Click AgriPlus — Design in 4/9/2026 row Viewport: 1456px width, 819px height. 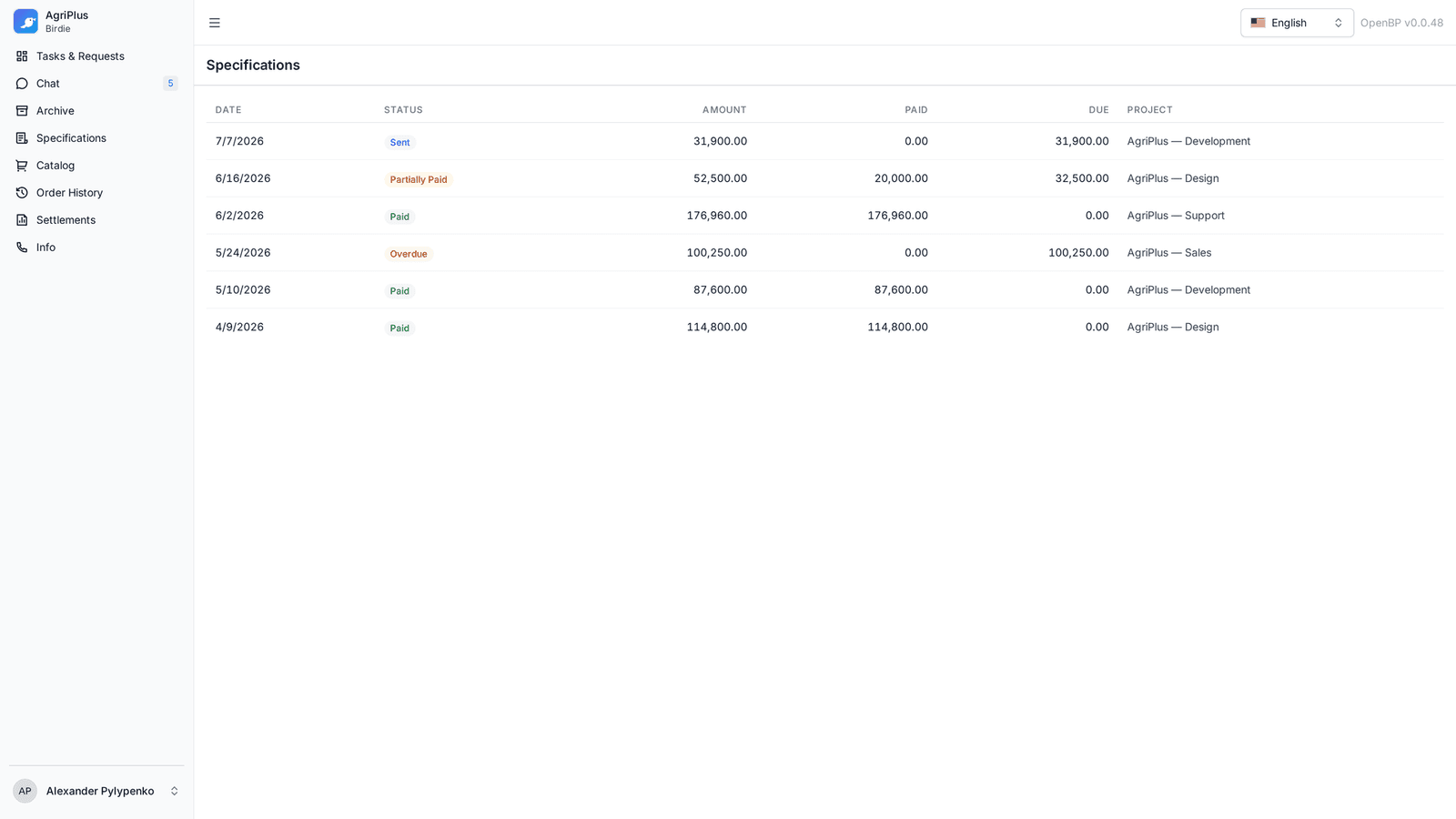(1173, 328)
